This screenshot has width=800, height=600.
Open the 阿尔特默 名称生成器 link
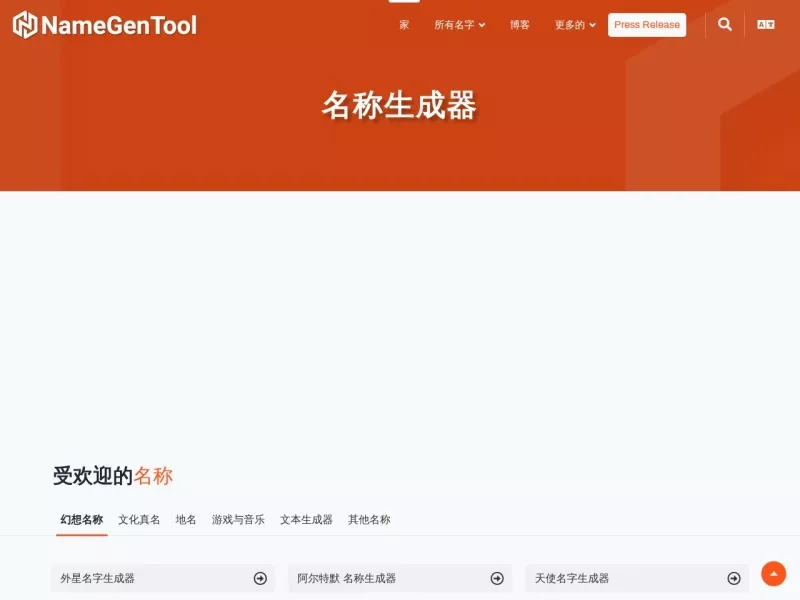400,578
